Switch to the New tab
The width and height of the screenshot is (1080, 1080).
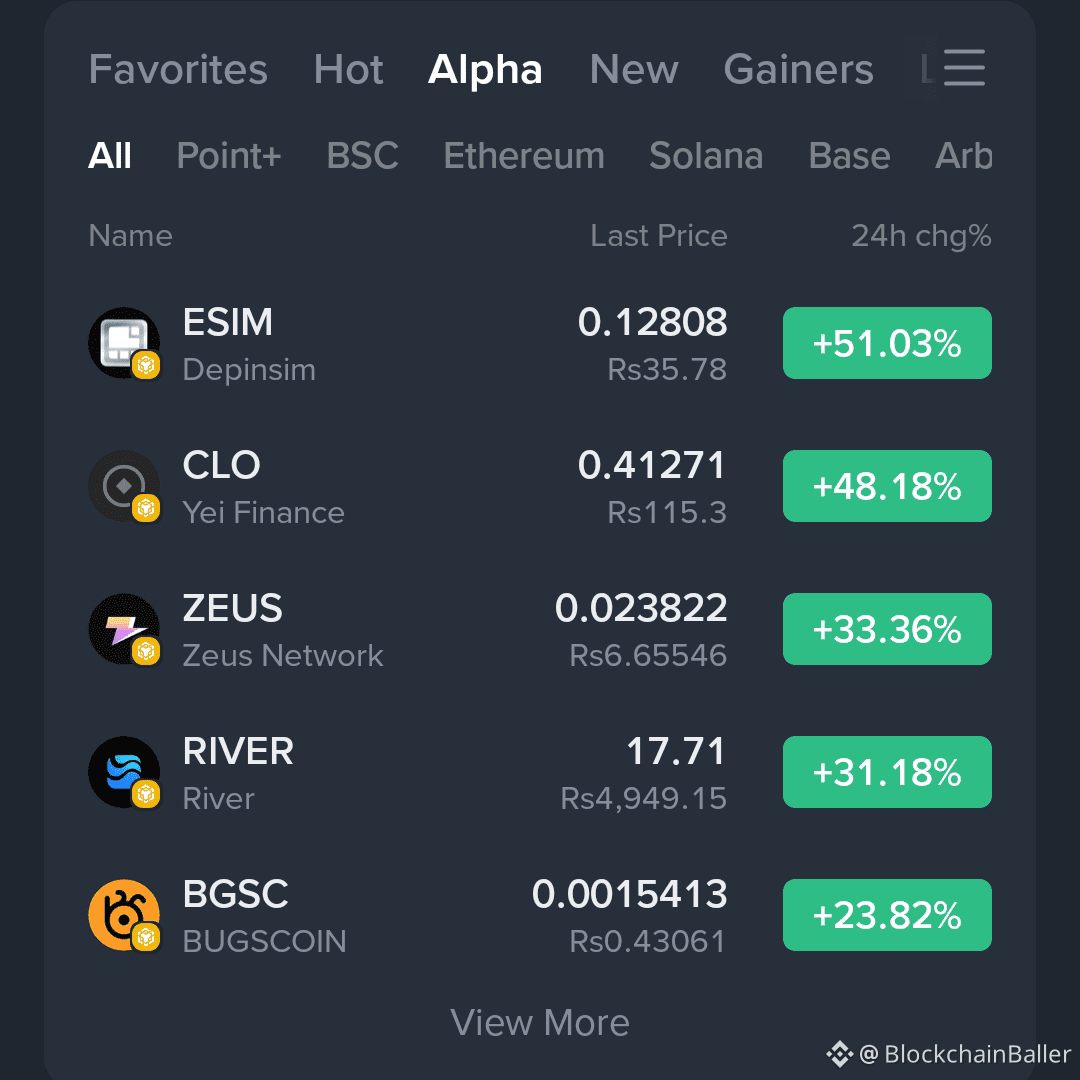[633, 69]
